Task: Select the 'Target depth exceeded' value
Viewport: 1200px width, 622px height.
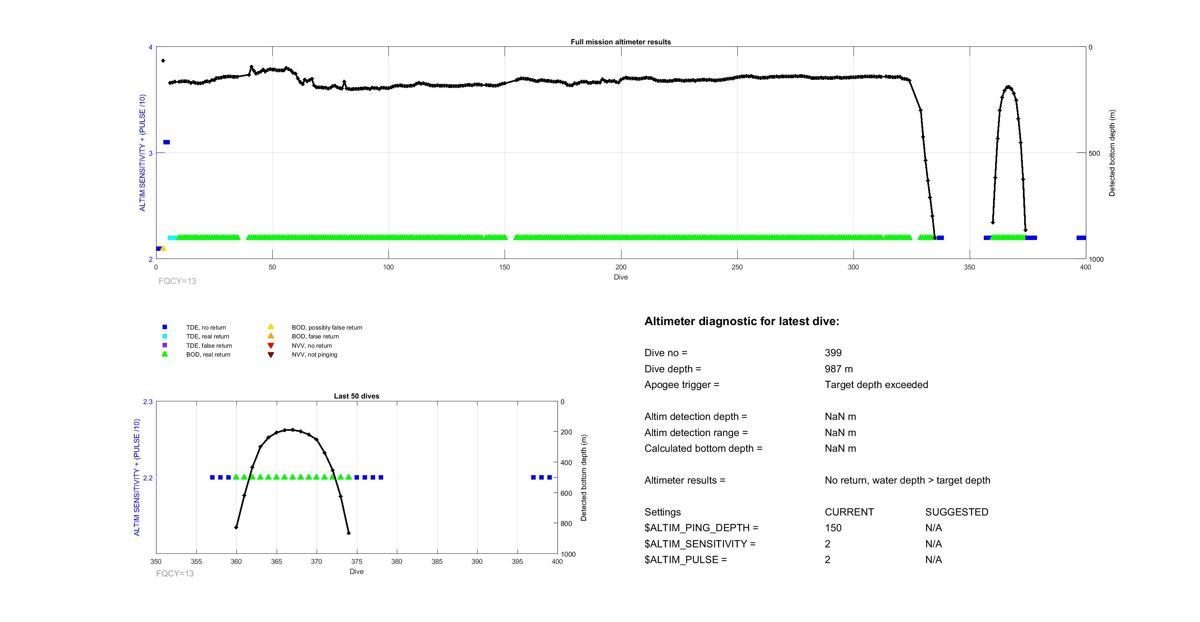Action: coord(877,385)
